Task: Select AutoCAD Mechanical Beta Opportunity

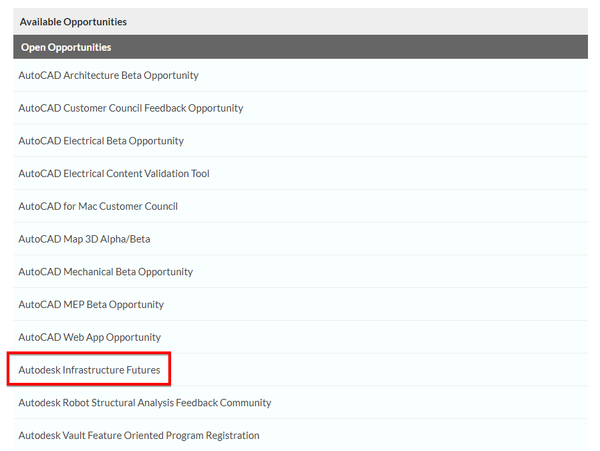Action: [x=106, y=272]
